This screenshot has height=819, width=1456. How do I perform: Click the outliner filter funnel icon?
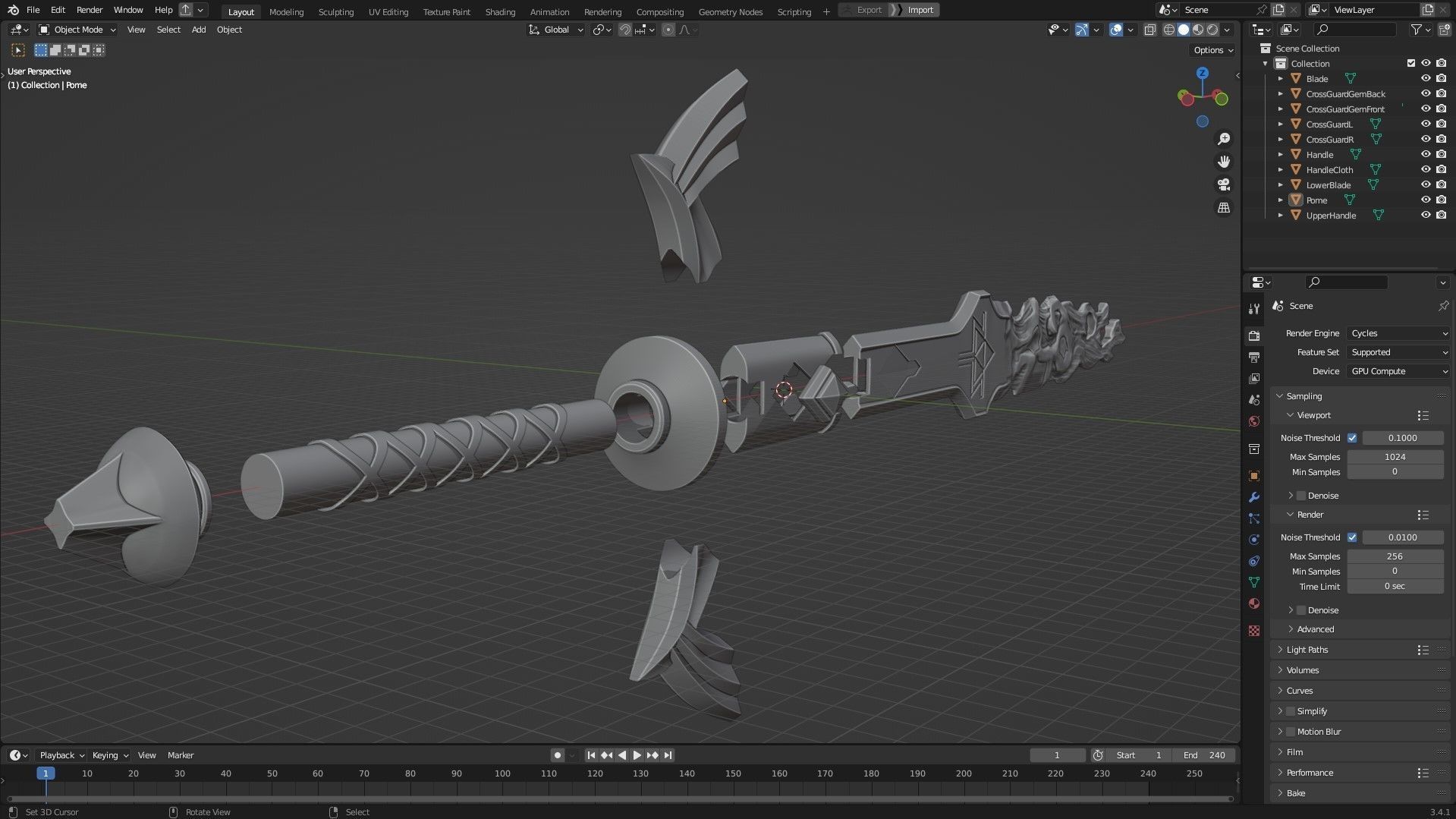[1417, 30]
